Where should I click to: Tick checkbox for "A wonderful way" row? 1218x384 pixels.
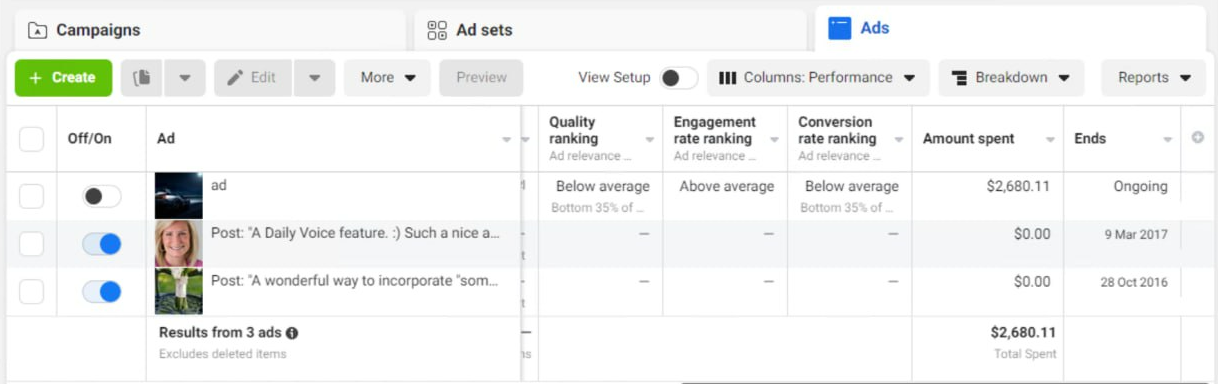pyautogui.click(x=32, y=292)
